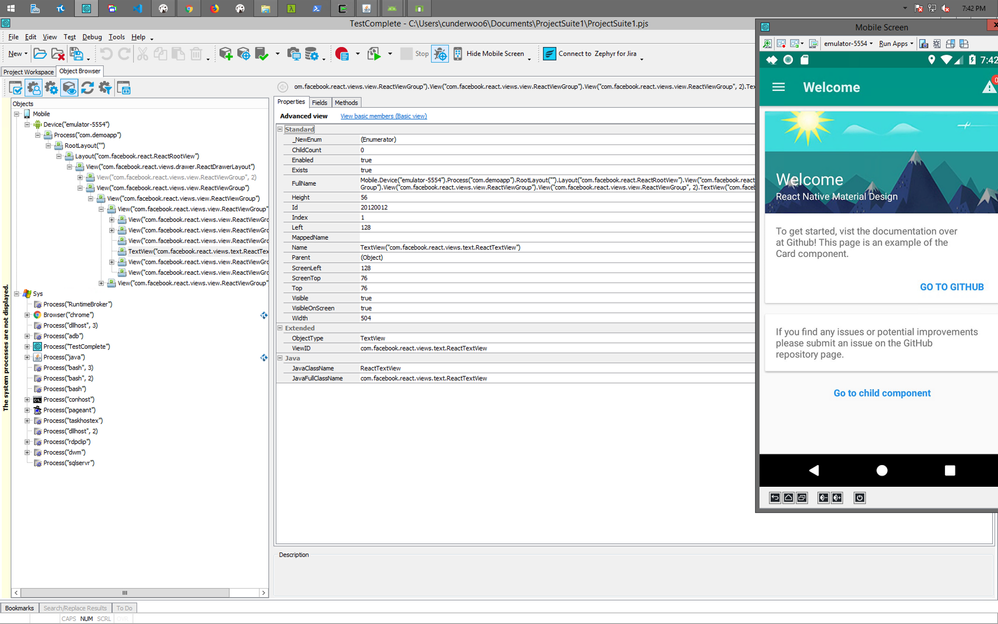
Task: Click the Chrome icon in the taskbar
Action: pos(189,8)
